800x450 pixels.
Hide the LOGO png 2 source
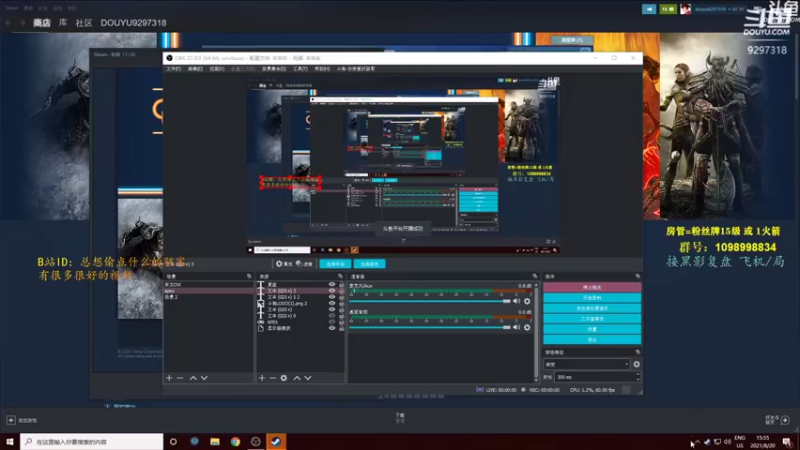coord(332,303)
